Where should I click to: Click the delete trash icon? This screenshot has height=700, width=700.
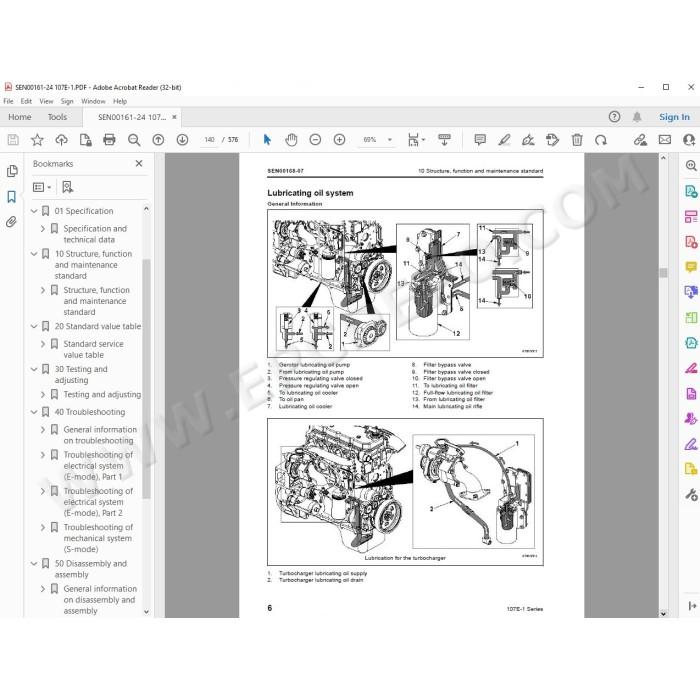click(577, 140)
